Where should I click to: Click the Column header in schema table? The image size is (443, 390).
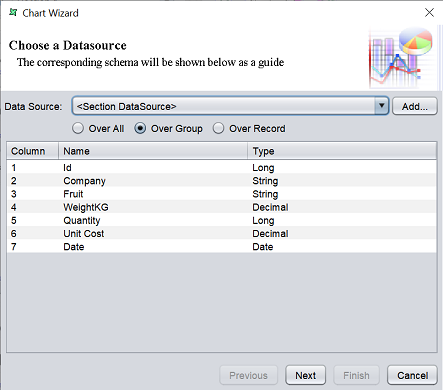point(33,151)
